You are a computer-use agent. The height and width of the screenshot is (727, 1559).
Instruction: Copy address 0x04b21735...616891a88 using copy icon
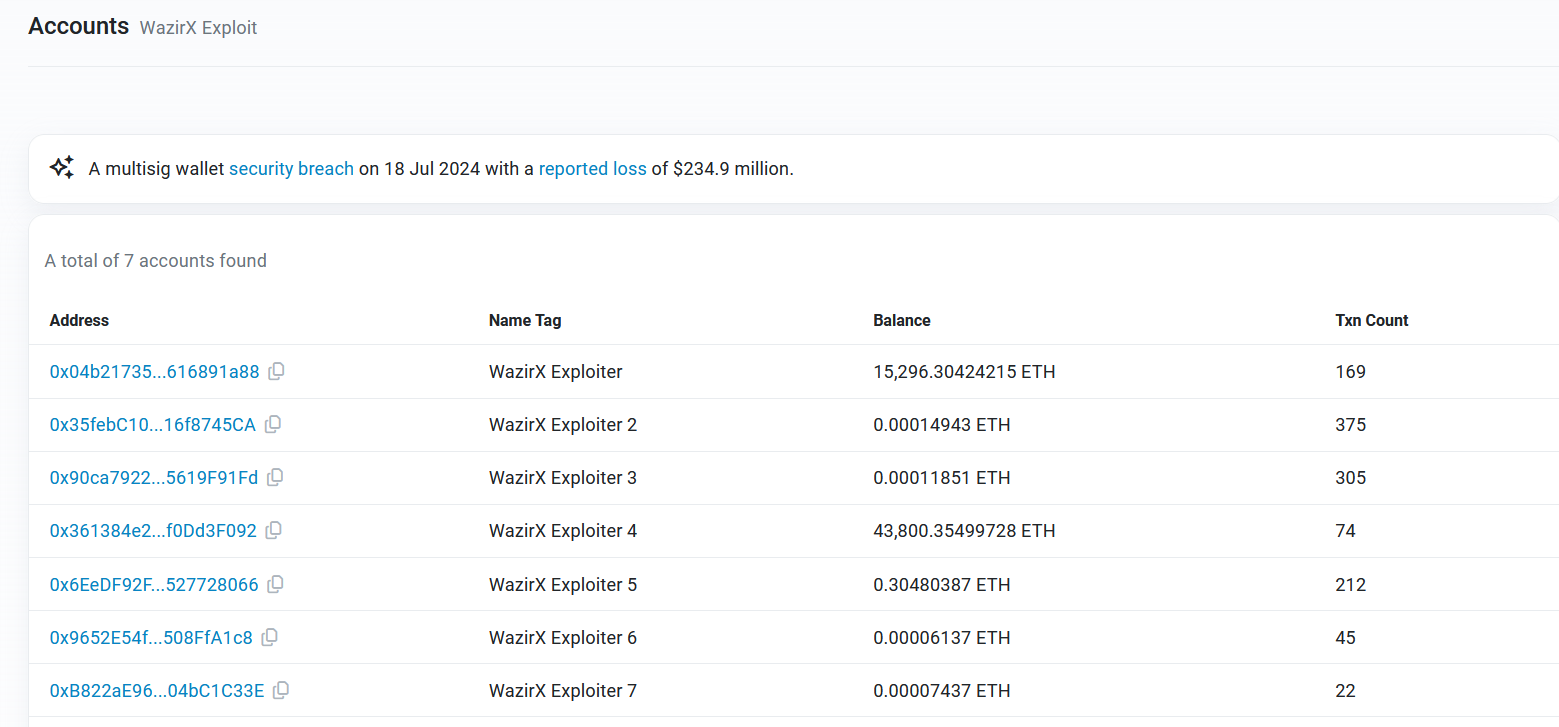[277, 371]
